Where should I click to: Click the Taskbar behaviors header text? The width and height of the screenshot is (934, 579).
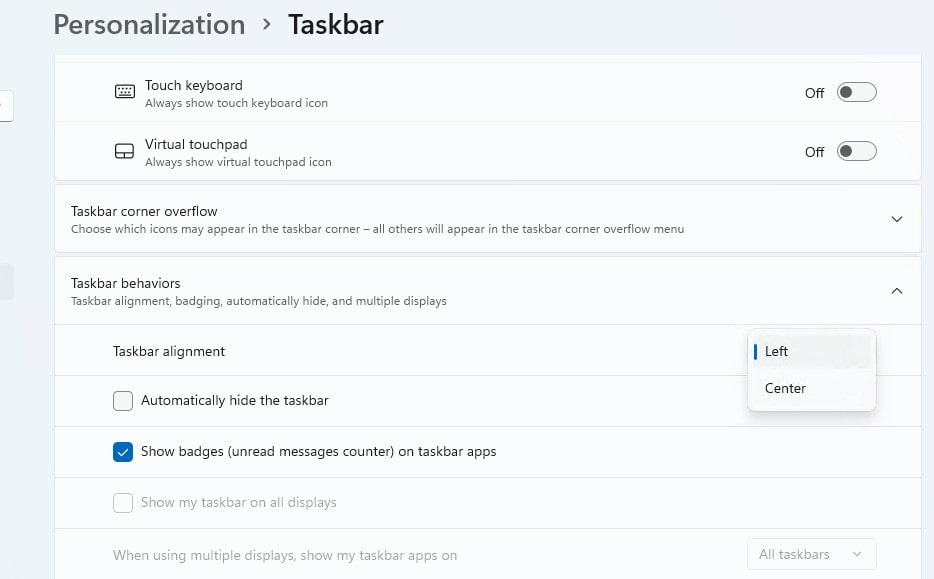pyautogui.click(x=126, y=284)
